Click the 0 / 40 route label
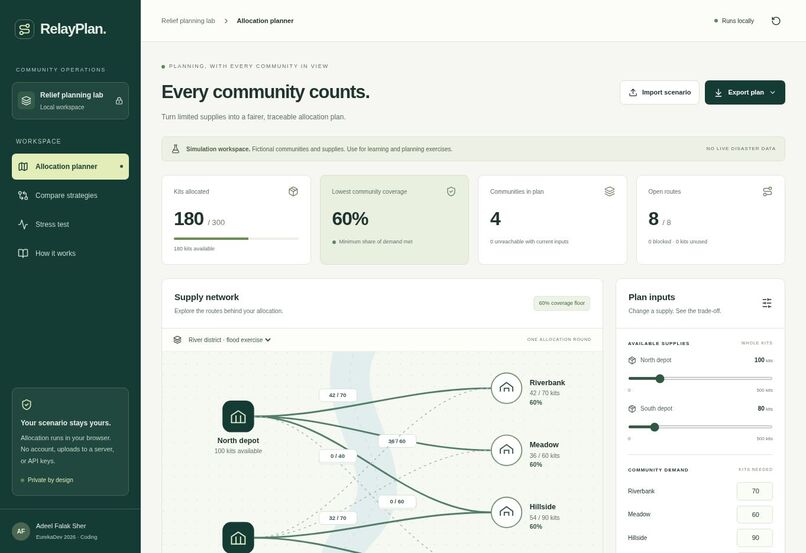Viewport: 806px width, 553px height. pyautogui.click(x=338, y=456)
